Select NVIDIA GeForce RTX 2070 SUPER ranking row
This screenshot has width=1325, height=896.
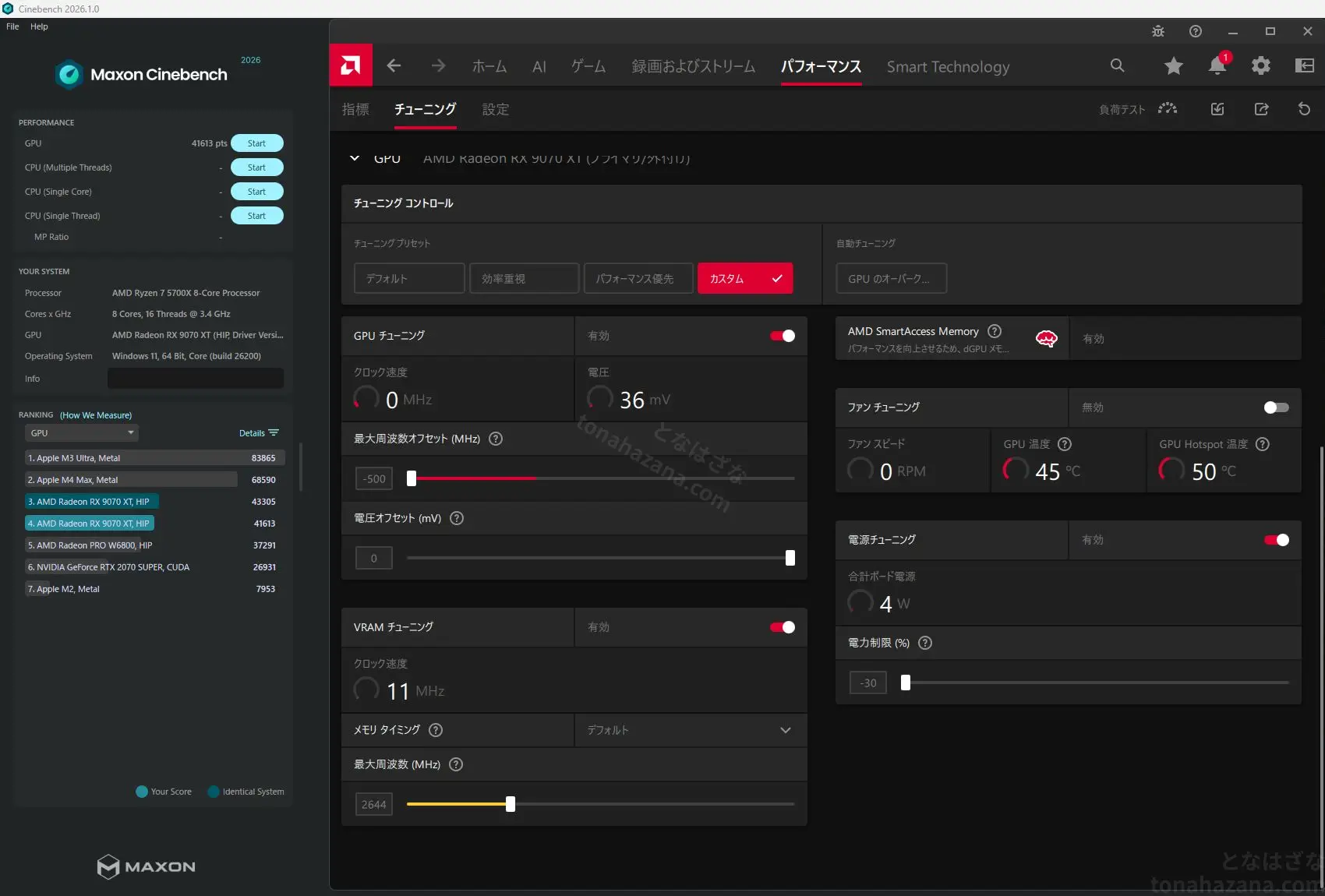click(x=155, y=567)
